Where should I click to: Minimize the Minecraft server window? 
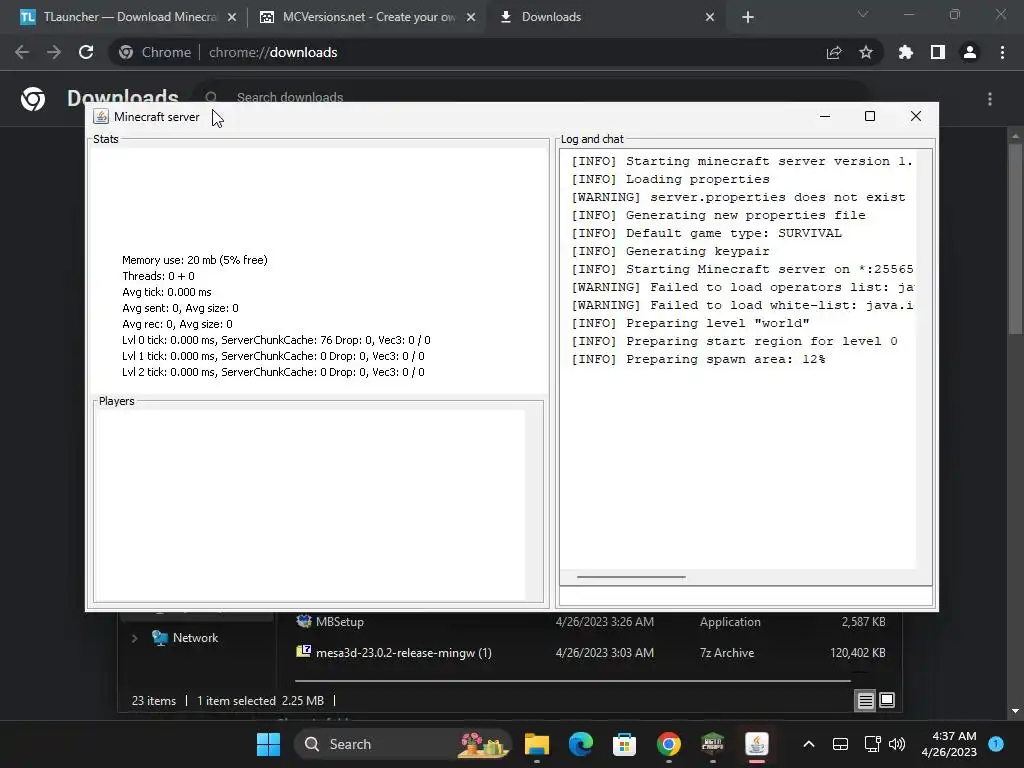(825, 116)
